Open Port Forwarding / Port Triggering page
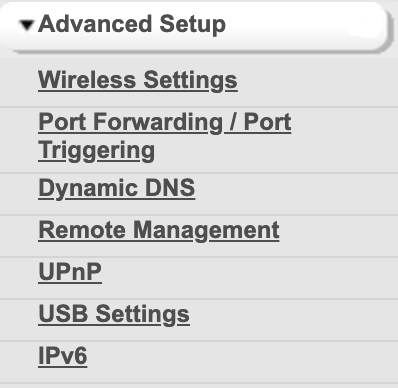Image resolution: width=398 pixels, height=388 pixels. pos(165,136)
